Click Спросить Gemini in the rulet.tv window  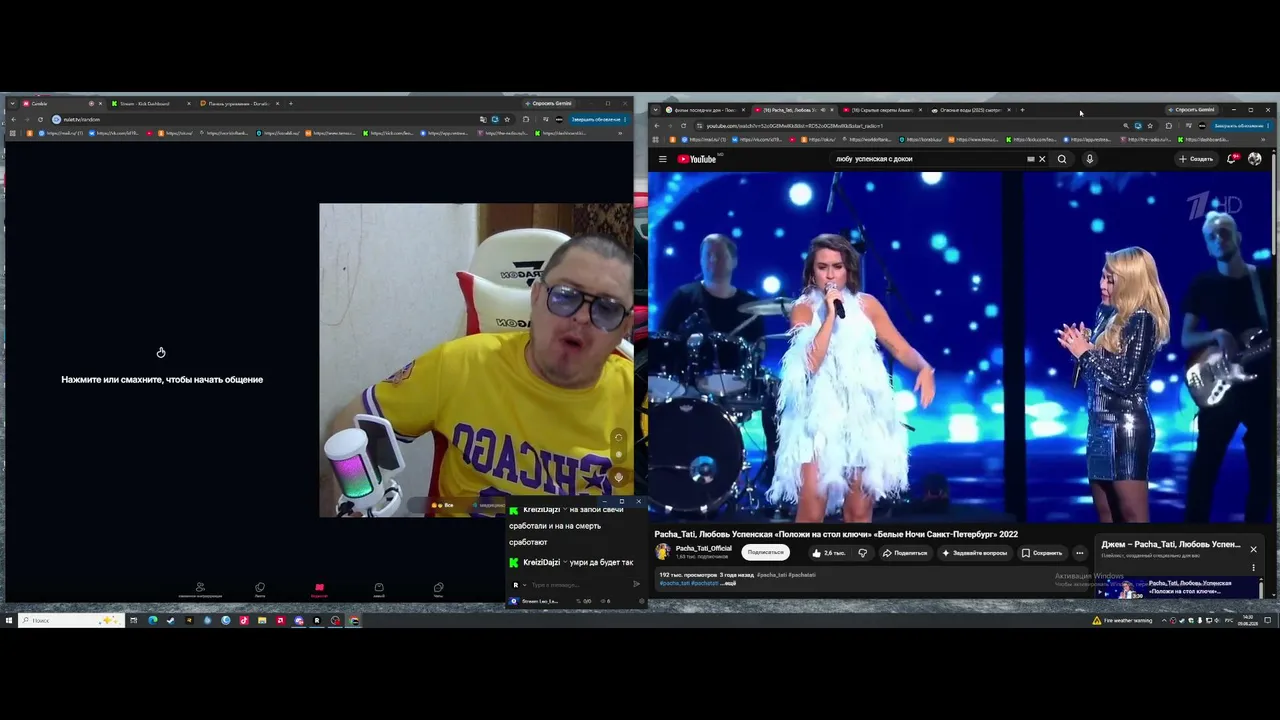(x=548, y=103)
